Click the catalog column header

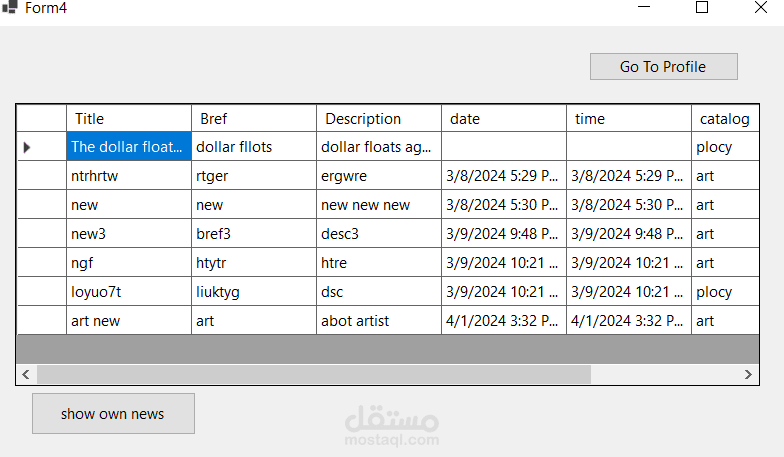724,119
